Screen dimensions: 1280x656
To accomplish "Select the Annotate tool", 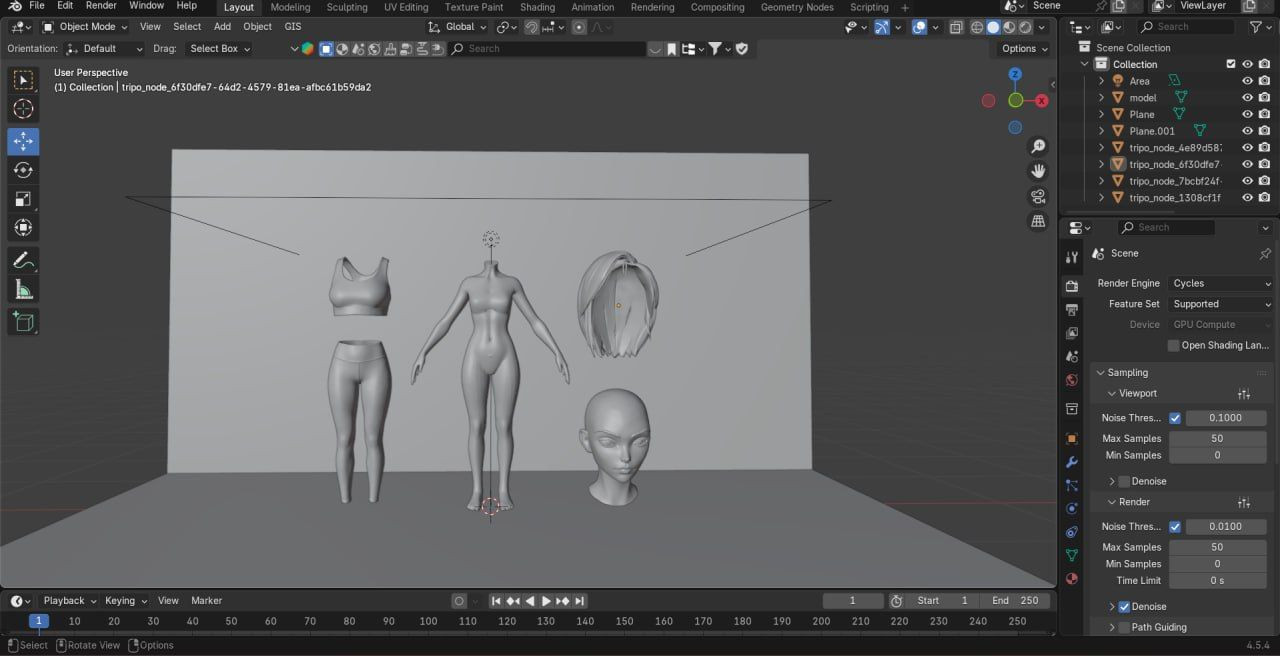I will (23, 260).
